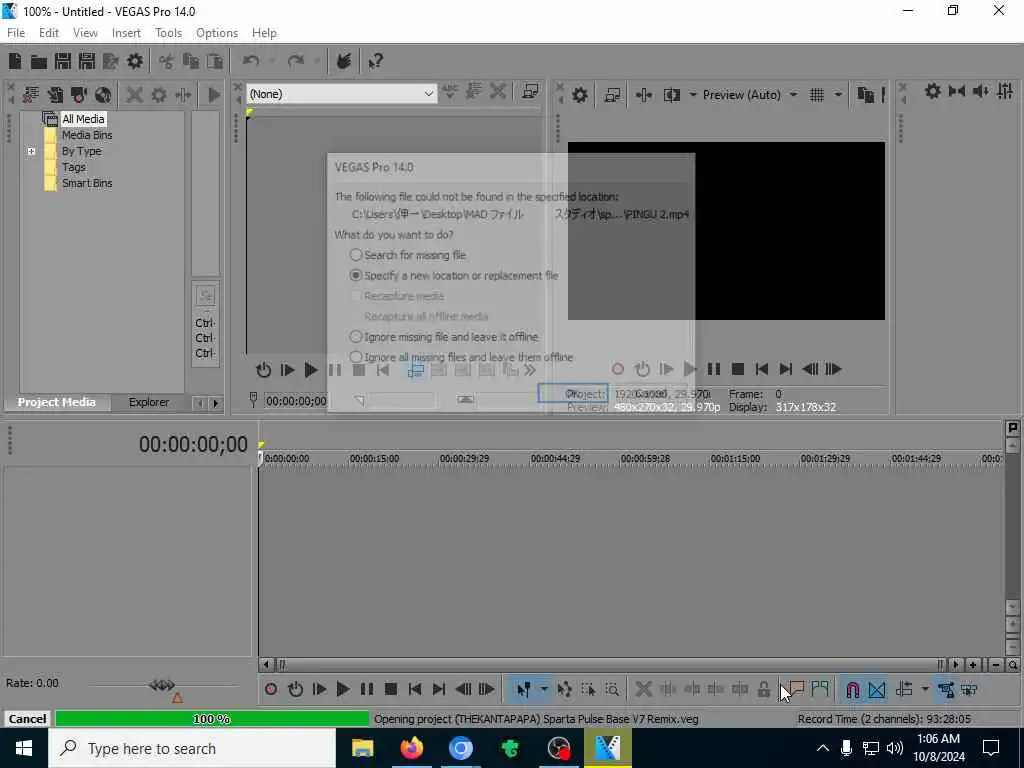The height and width of the screenshot is (768, 1024).
Task: Open Project Properties gear in the main toolbar
Action: pyautogui.click(x=135, y=61)
